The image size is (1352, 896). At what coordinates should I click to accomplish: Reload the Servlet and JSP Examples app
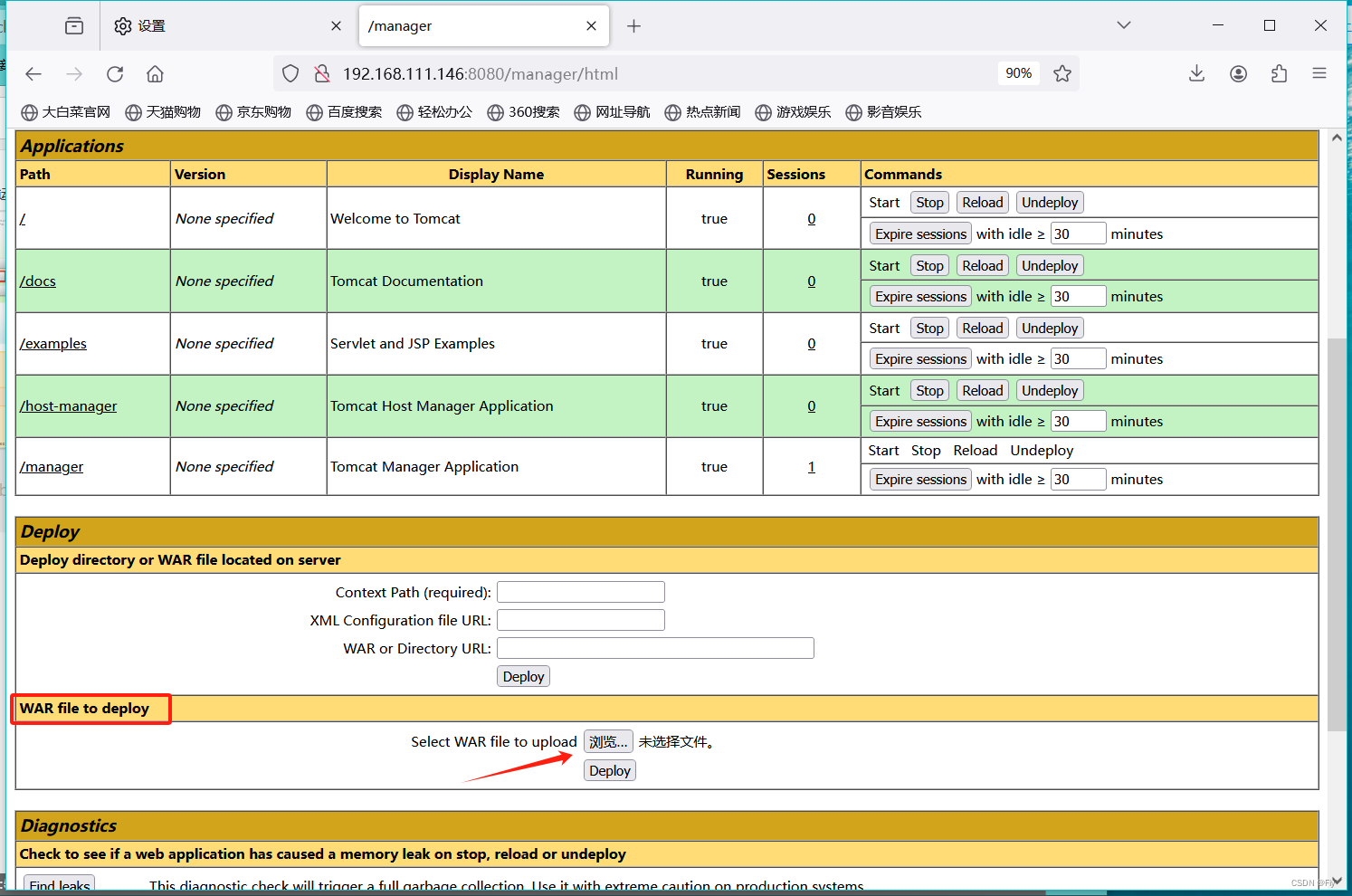[x=982, y=329]
